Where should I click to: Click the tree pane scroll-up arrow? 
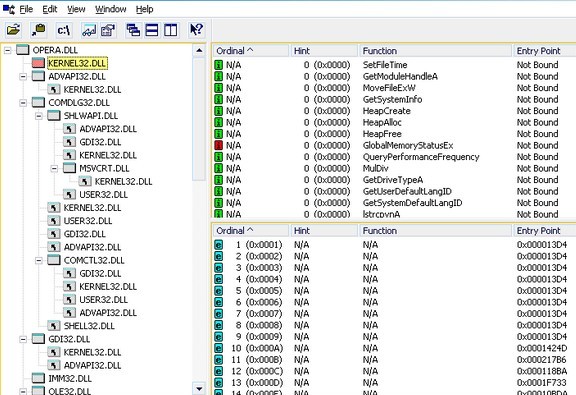(199, 50)
